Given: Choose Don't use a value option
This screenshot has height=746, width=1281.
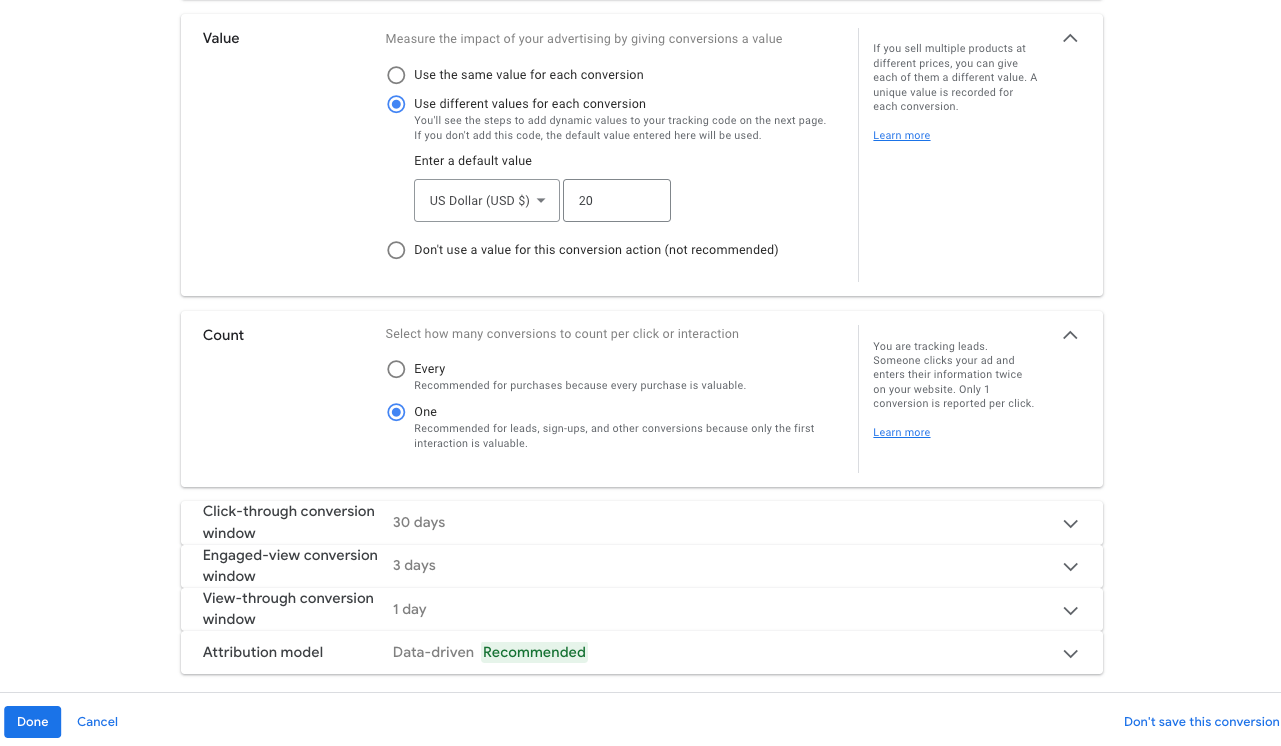Looking at the screenshot, I should tap(396, 250).
